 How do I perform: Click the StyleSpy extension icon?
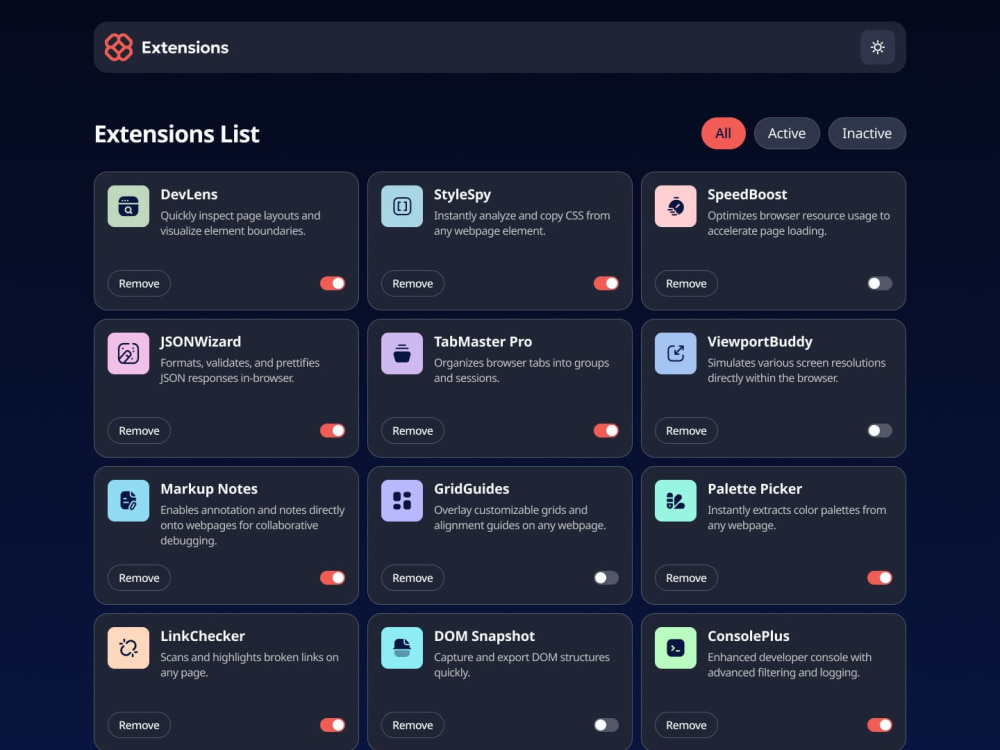[402, 206]
